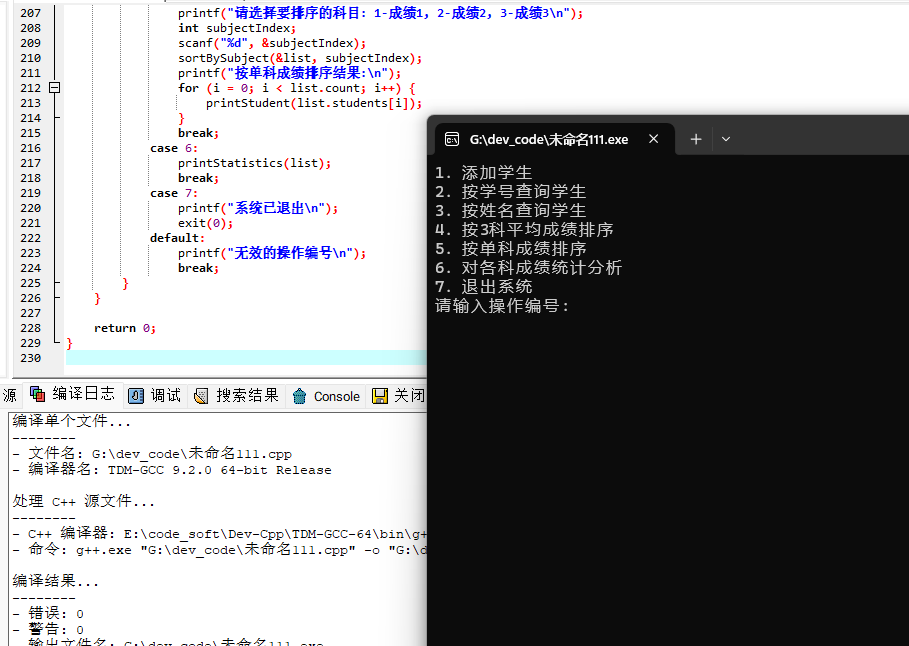Click the 'return 0;' statement

(125, 328)
